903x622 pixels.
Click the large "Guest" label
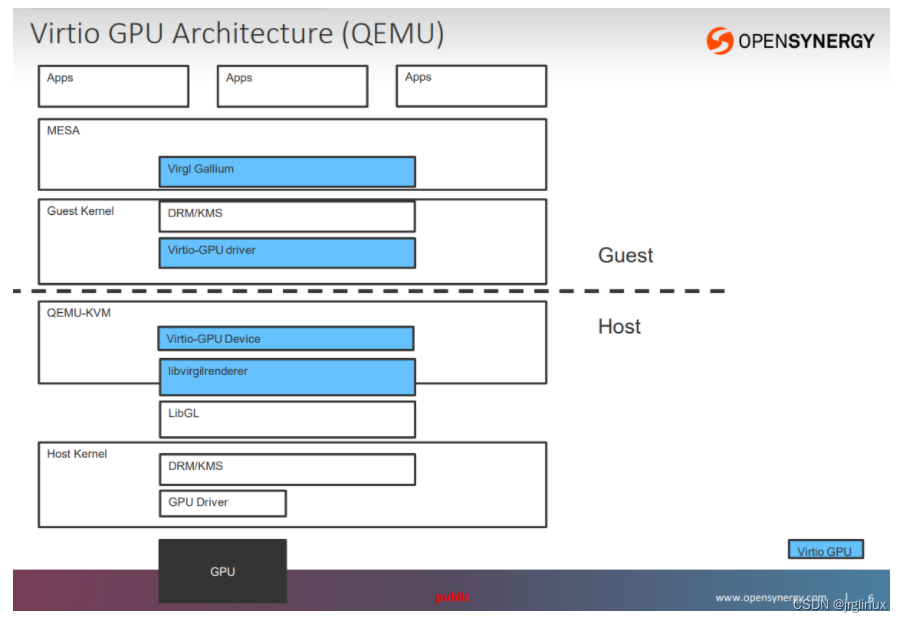tap(625, 255)
